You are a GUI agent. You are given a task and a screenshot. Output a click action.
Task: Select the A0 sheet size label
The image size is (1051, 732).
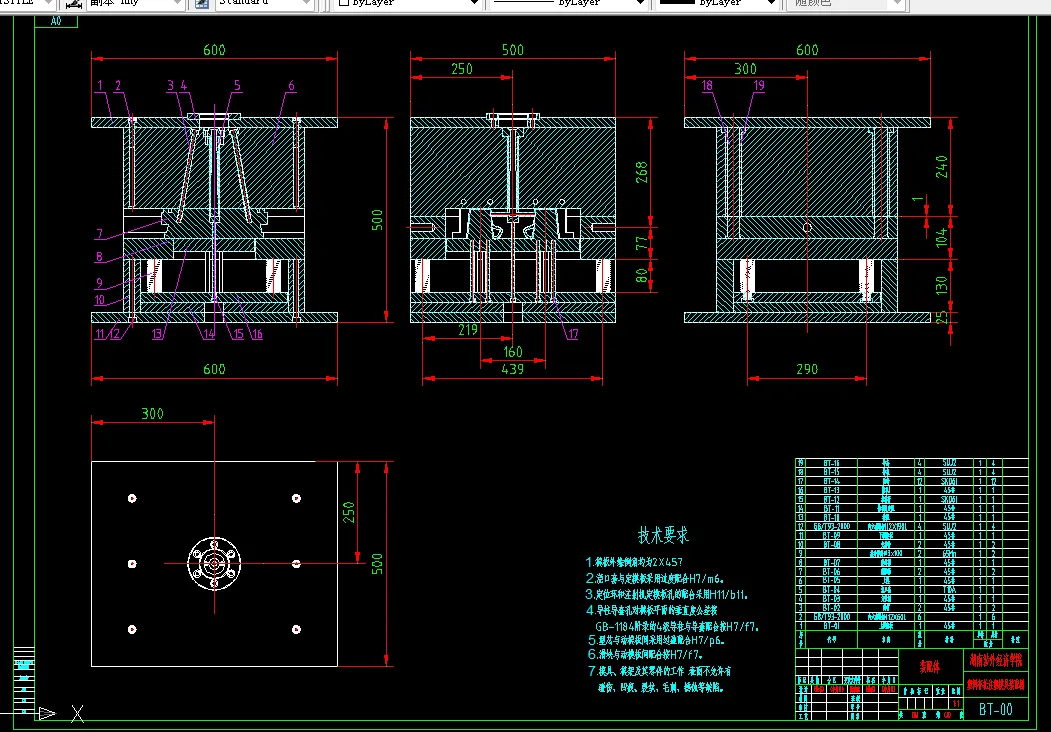(x=55, y=20)
